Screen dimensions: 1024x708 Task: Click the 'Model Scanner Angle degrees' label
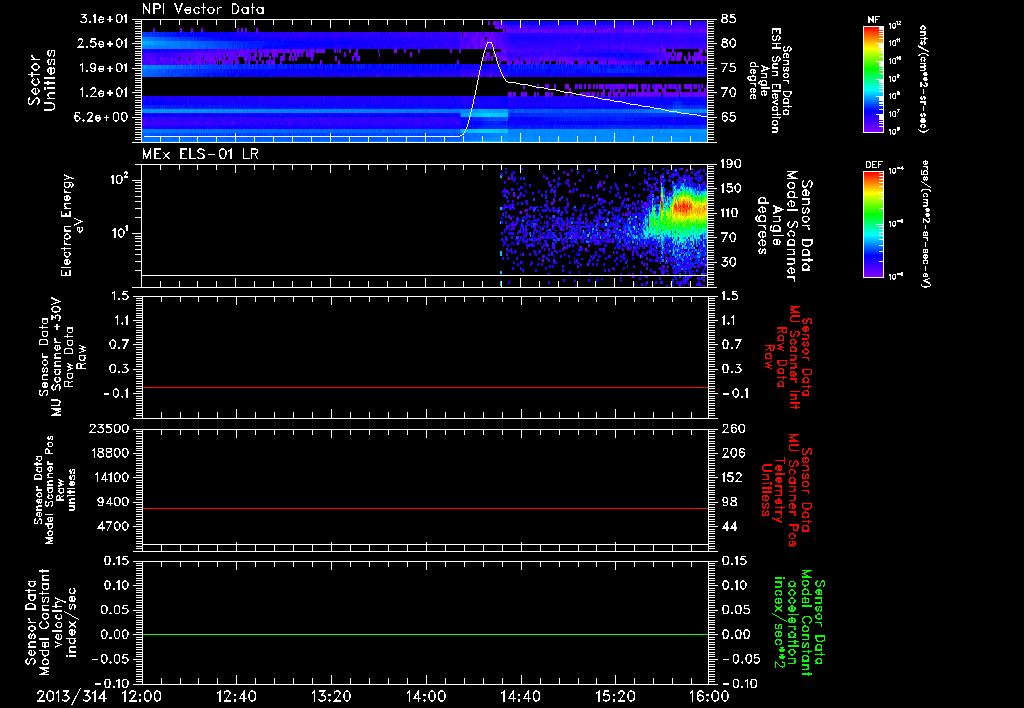coord(776,226)
